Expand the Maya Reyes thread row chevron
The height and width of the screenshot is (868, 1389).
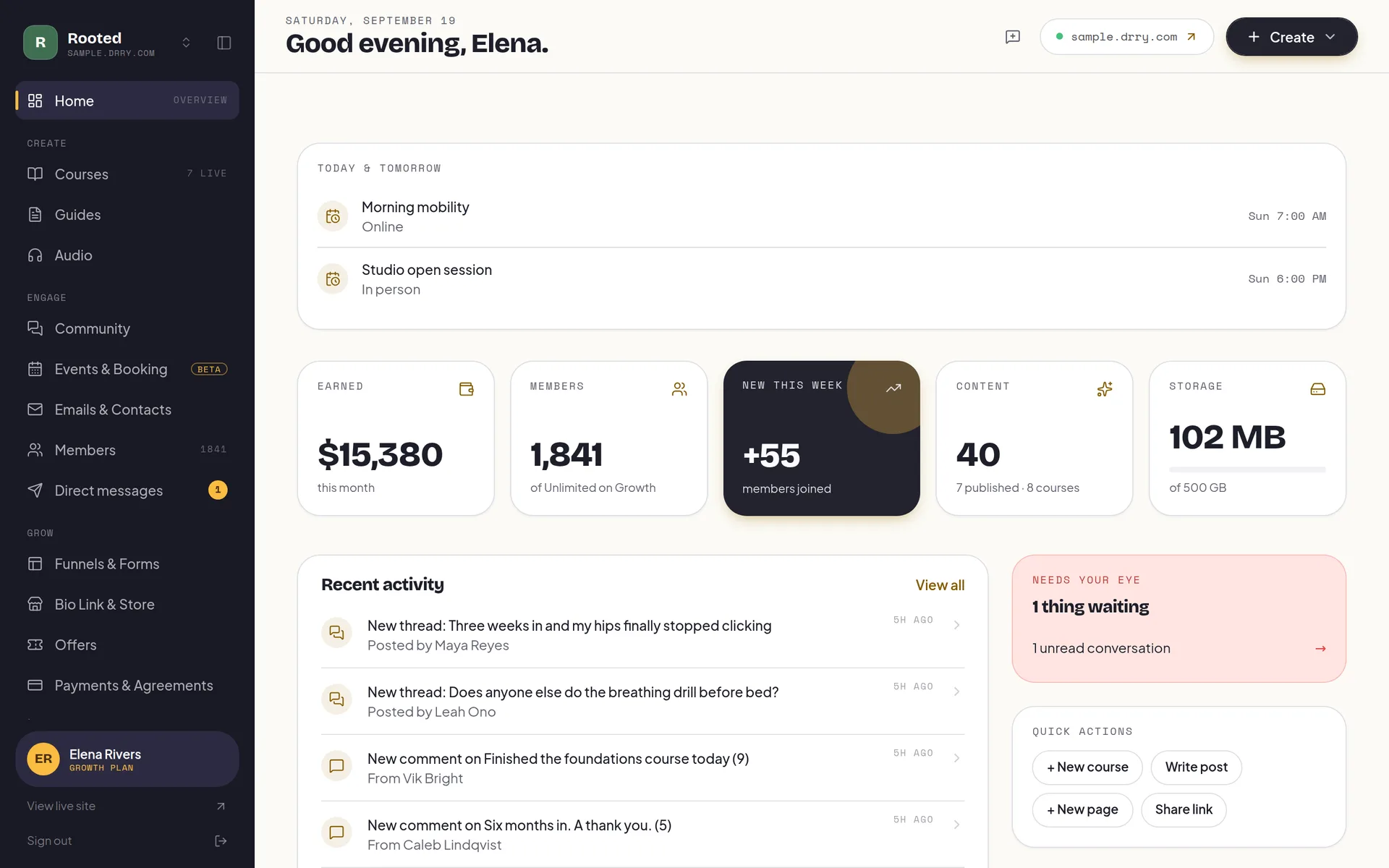(x=957, y=625)
